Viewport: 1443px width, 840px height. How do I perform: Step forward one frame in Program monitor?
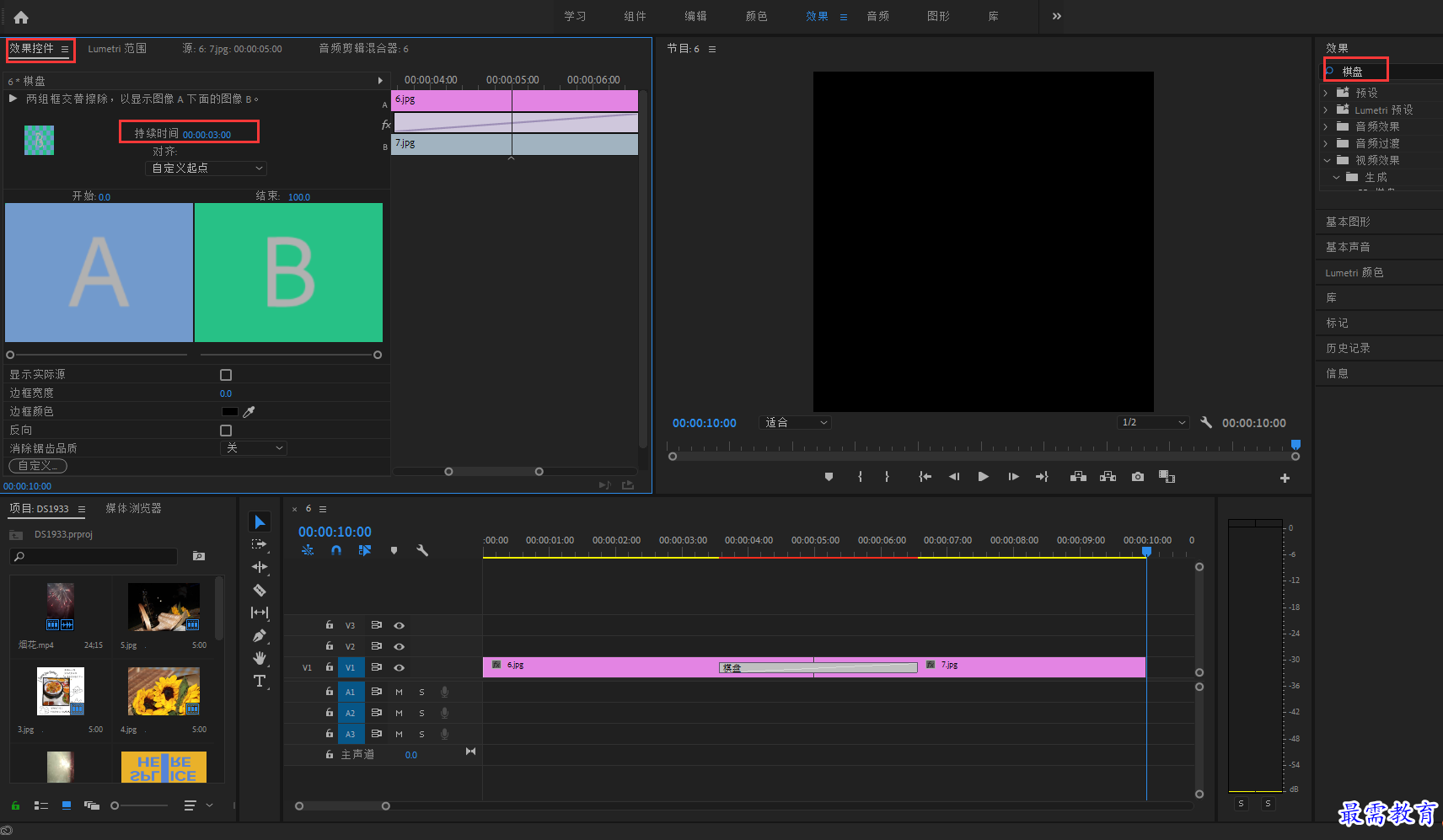point(1013,477)
